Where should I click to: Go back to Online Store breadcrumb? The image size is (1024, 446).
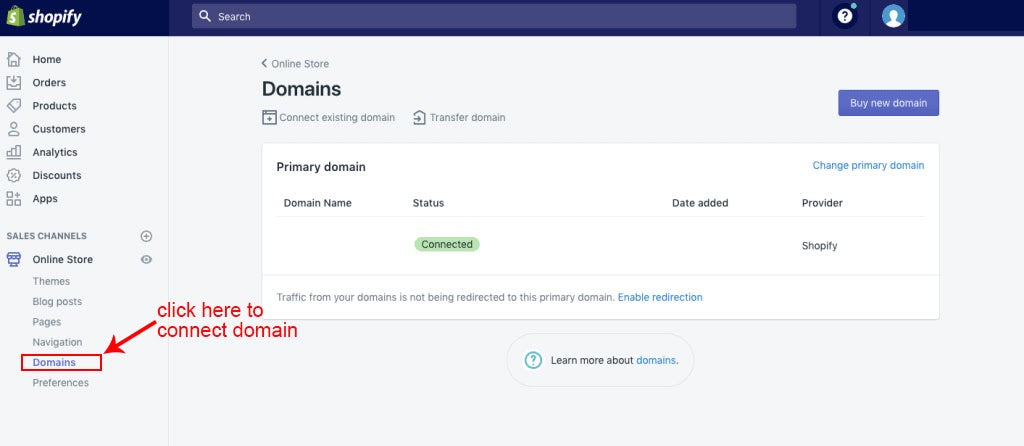point(300,63)
